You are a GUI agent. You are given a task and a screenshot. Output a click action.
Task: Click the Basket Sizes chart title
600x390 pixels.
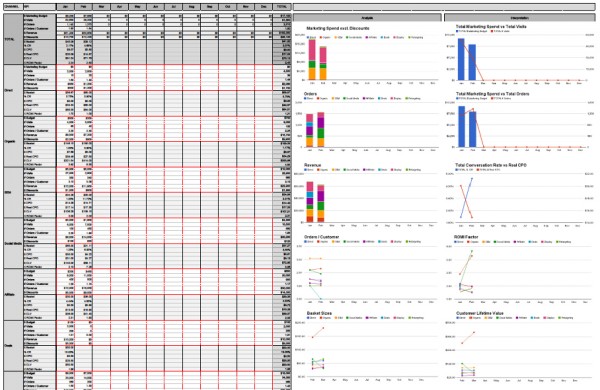[x=320, y=313]
